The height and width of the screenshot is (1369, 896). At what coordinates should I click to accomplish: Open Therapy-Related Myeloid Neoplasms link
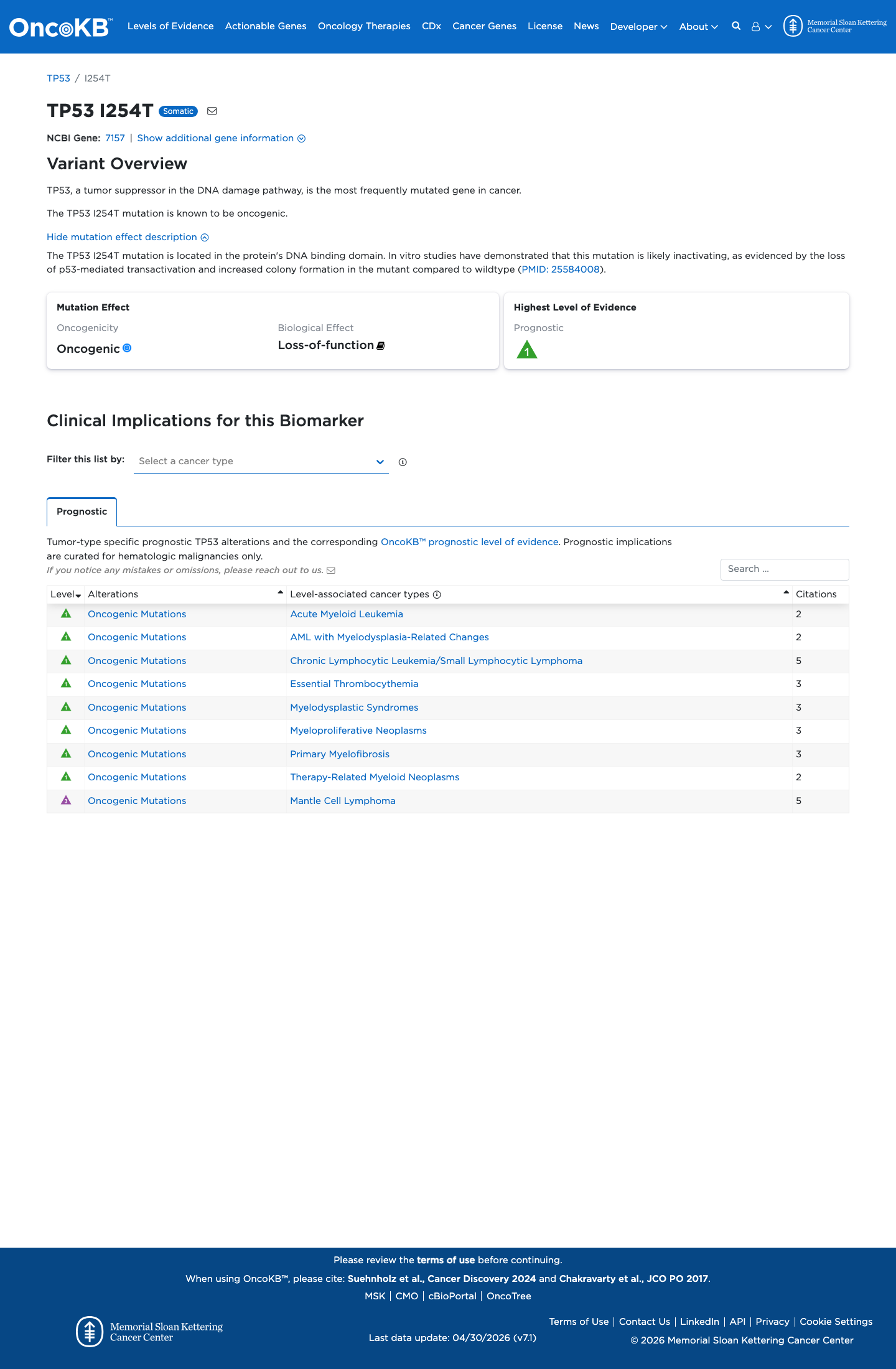(x=375, y=777)
